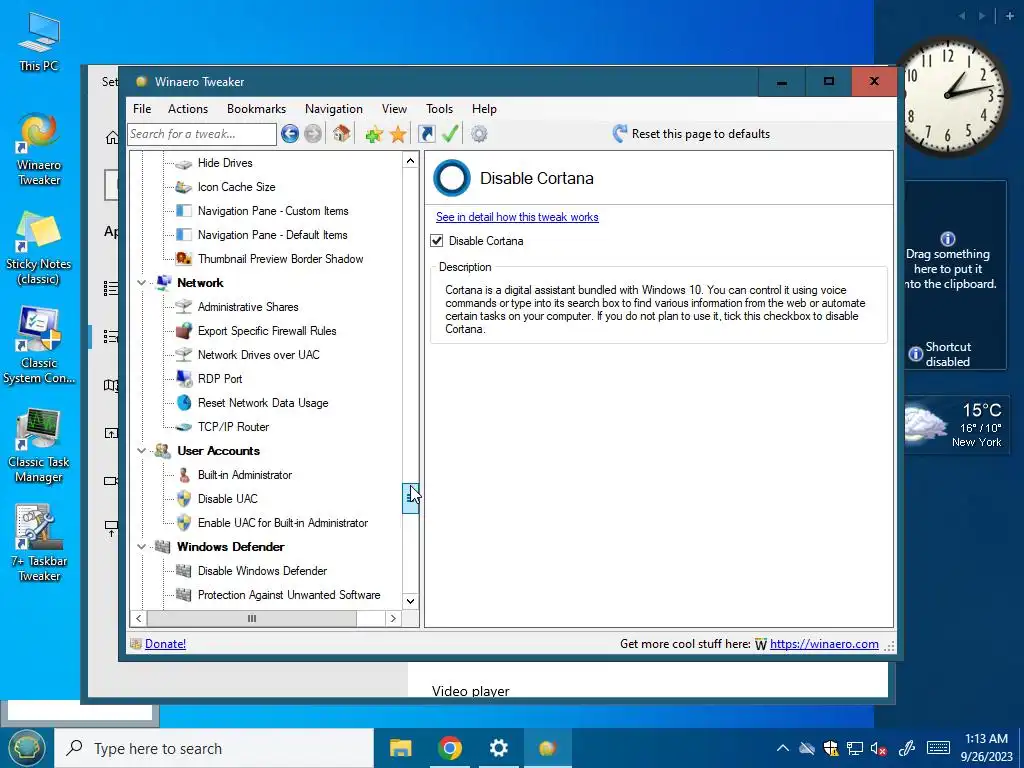Click the forward navigation arrow in toolbar
1024x768 pixels.
(x=313, y=134)
